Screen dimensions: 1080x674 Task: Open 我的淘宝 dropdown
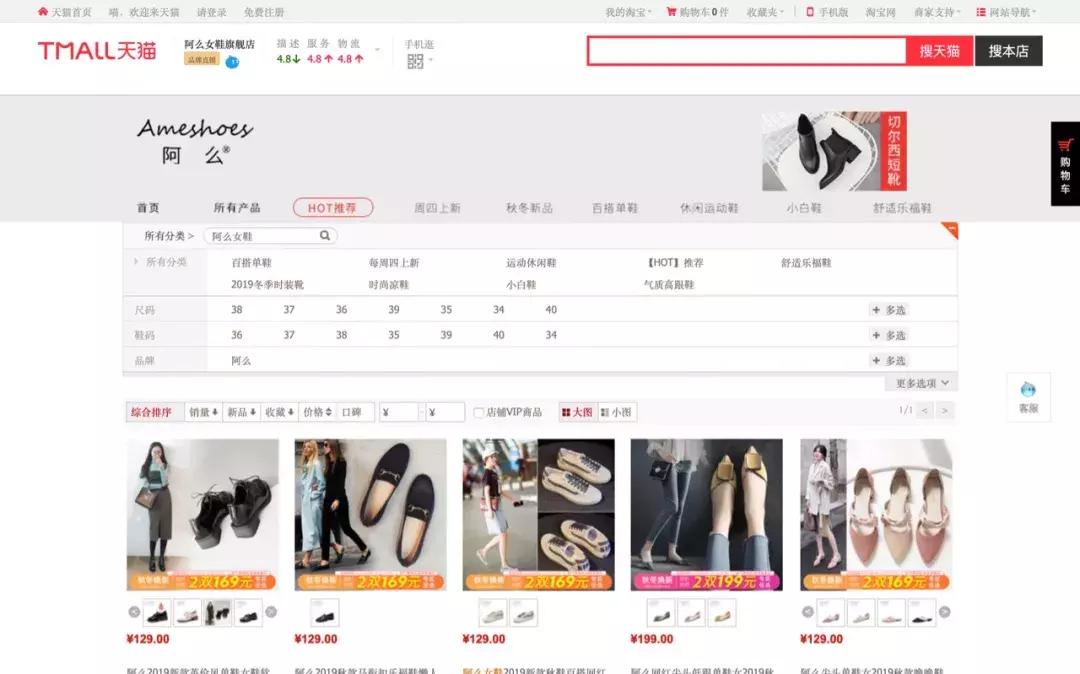tap(628, 12)
